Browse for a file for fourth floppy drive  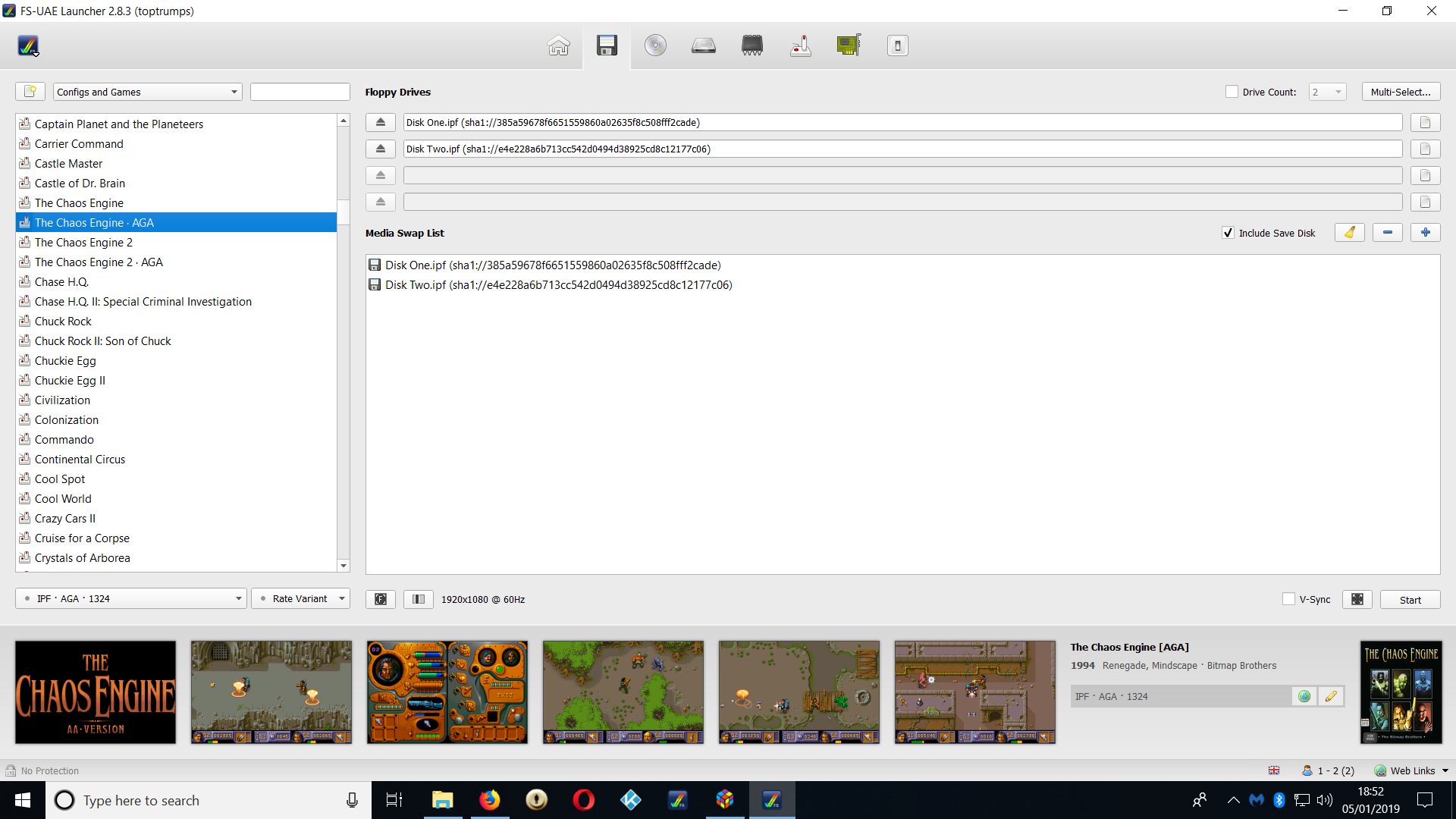click(1425, 202)
